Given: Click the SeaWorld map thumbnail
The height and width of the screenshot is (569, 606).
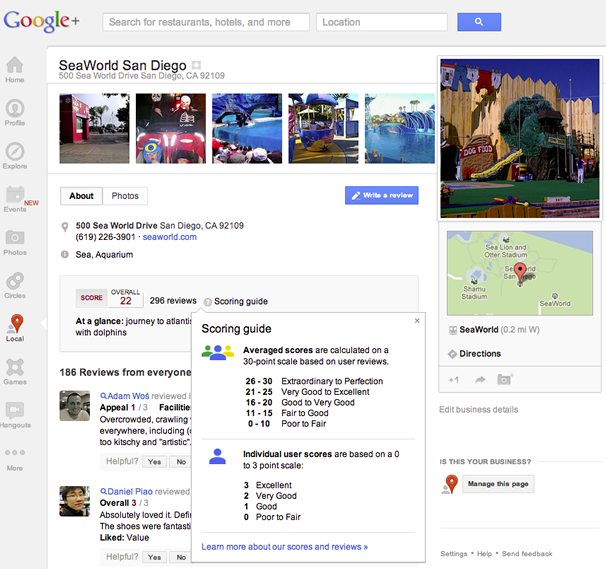Looking at the screenshot, I should tap(520, 273).
